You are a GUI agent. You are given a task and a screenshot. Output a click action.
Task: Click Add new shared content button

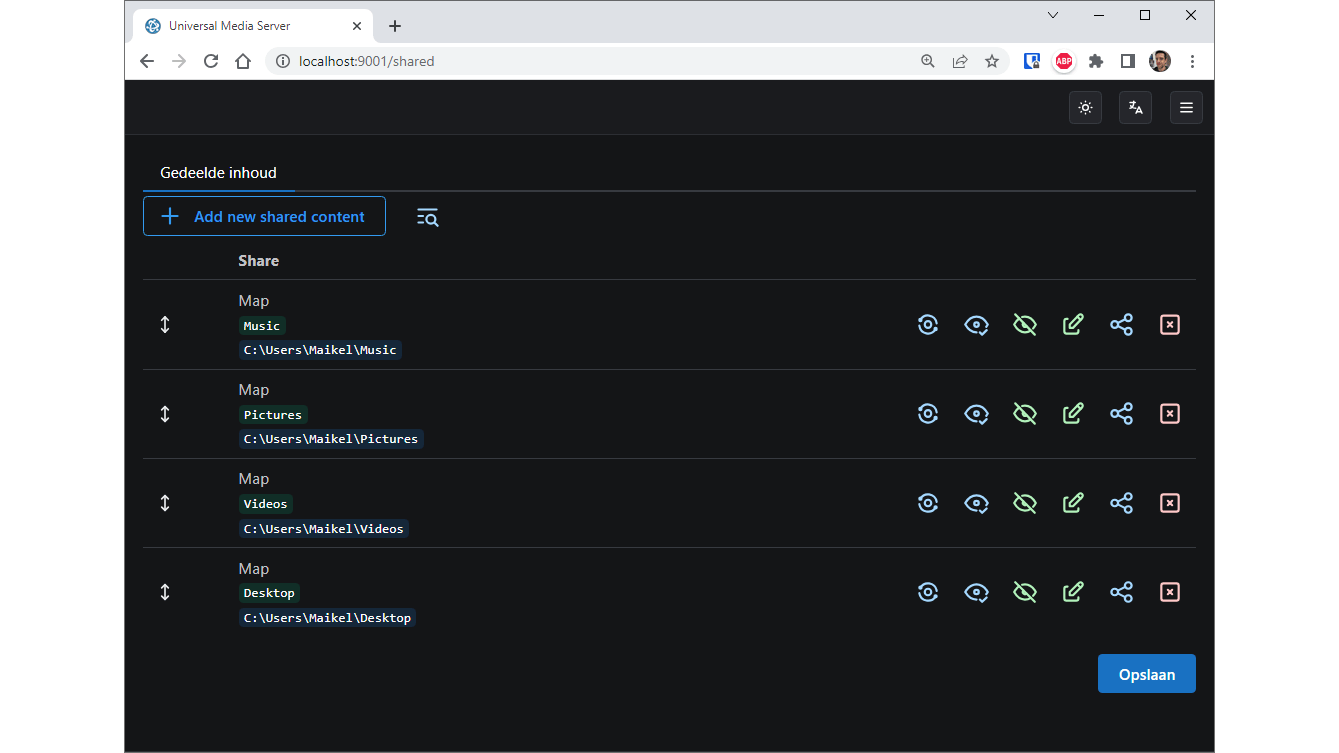tap(264, 217)
